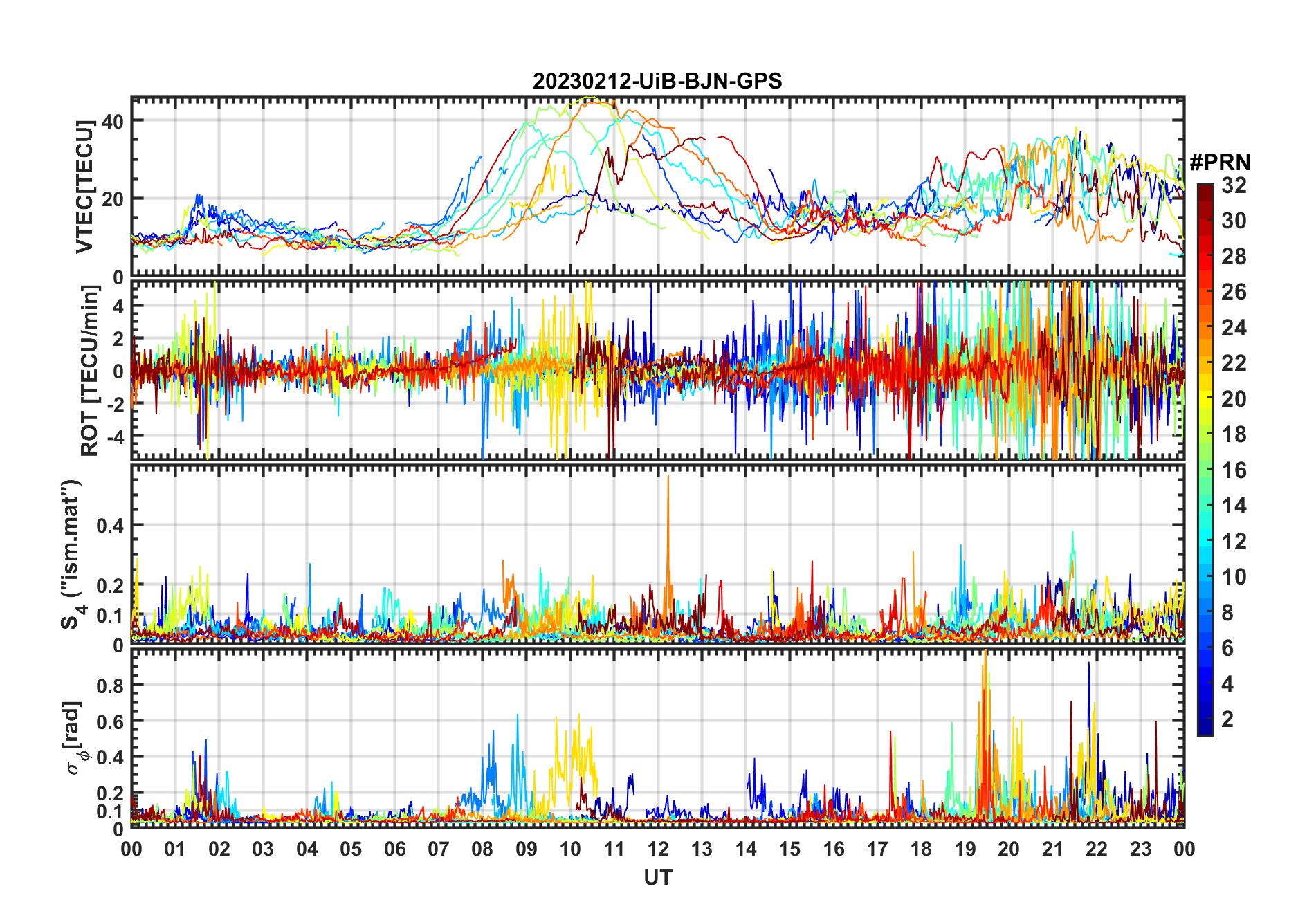Select yellow at colorbar value 20
Image resolution: width=1316 pixels, height=920 pixels.
[1205, 398]
